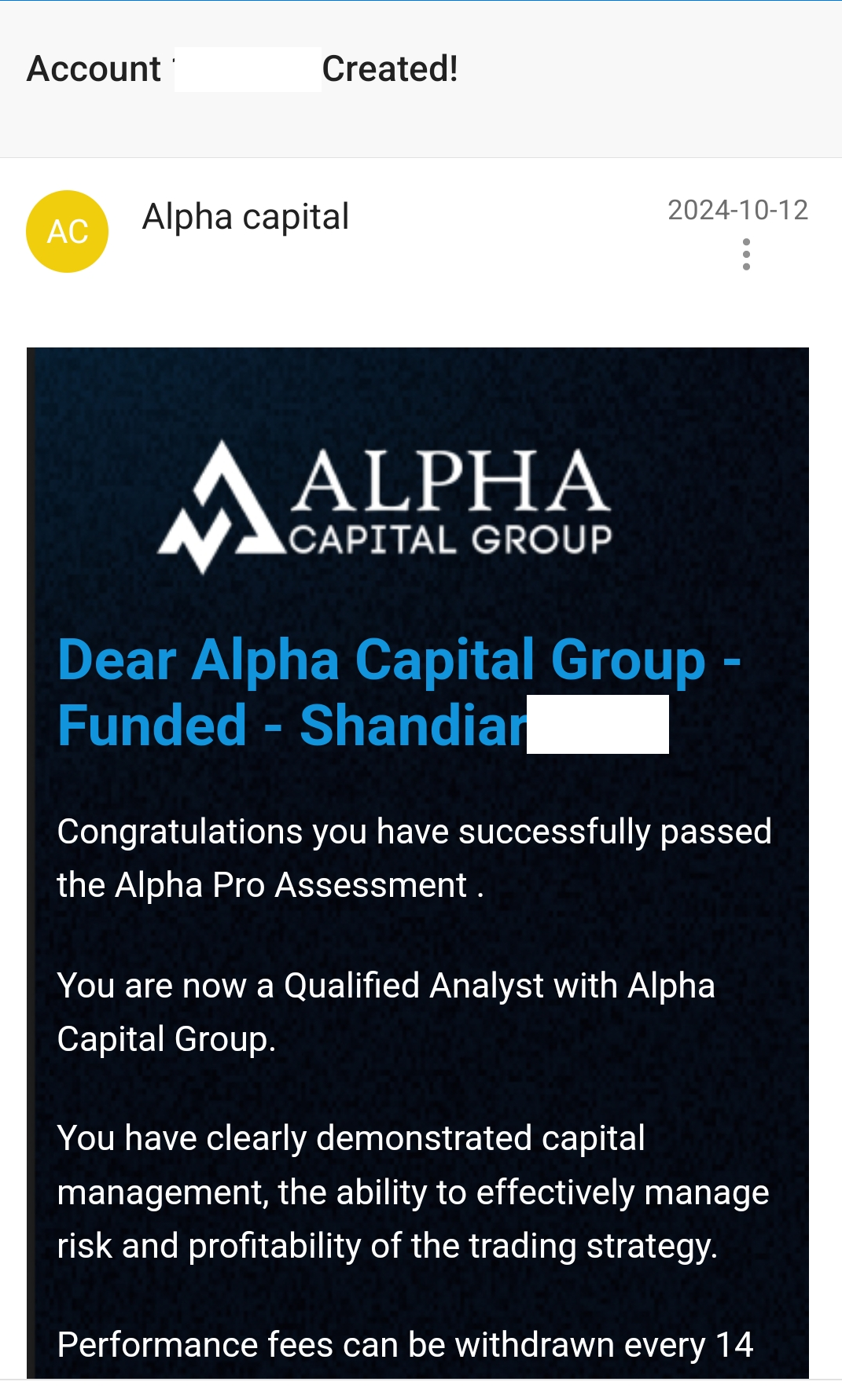The image size is (842, 1400).
Task: Click the Alpha Pro Assessment text
Action: (x=291, y=885)
